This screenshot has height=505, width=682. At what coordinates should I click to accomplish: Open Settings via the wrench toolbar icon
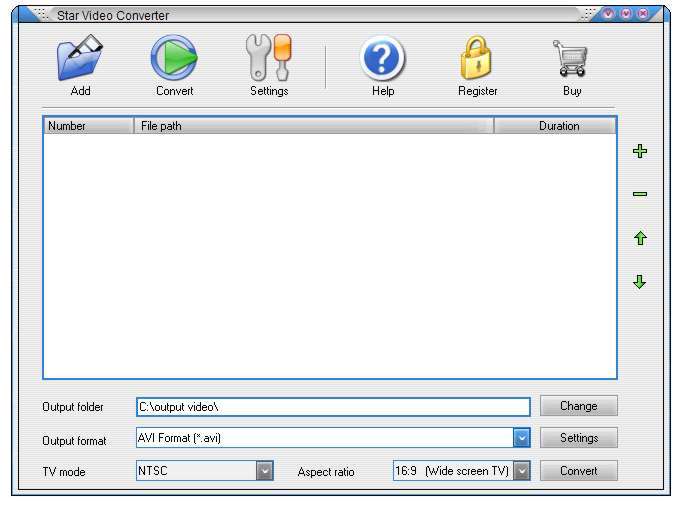pos(268,59)
